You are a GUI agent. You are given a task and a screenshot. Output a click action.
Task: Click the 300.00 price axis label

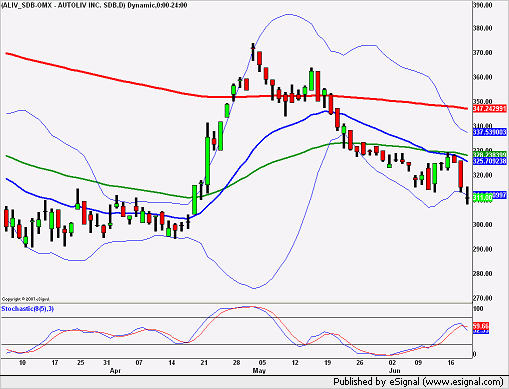(x=482, y=224)
